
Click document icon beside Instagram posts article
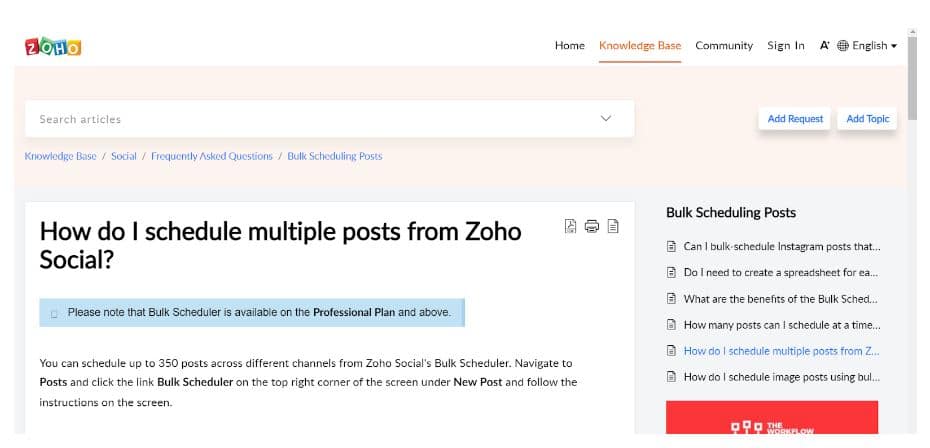(x=671, y=246)
